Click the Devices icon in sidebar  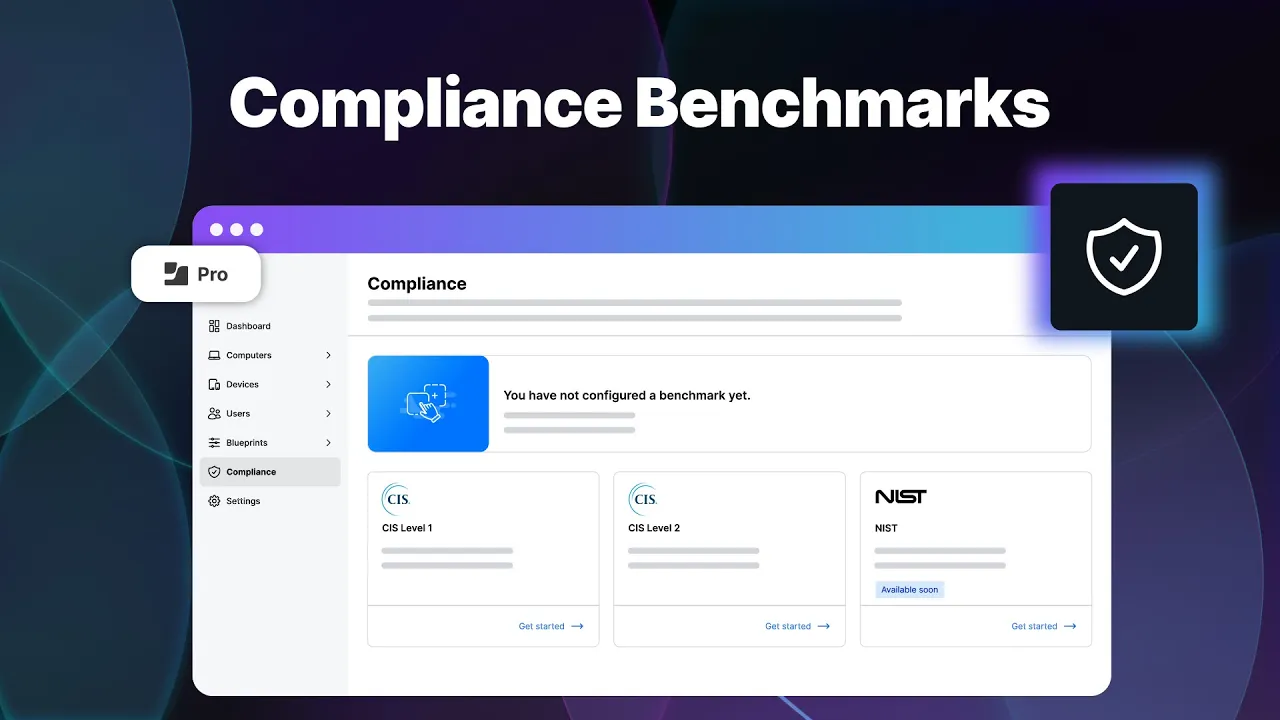pos(214,384)
